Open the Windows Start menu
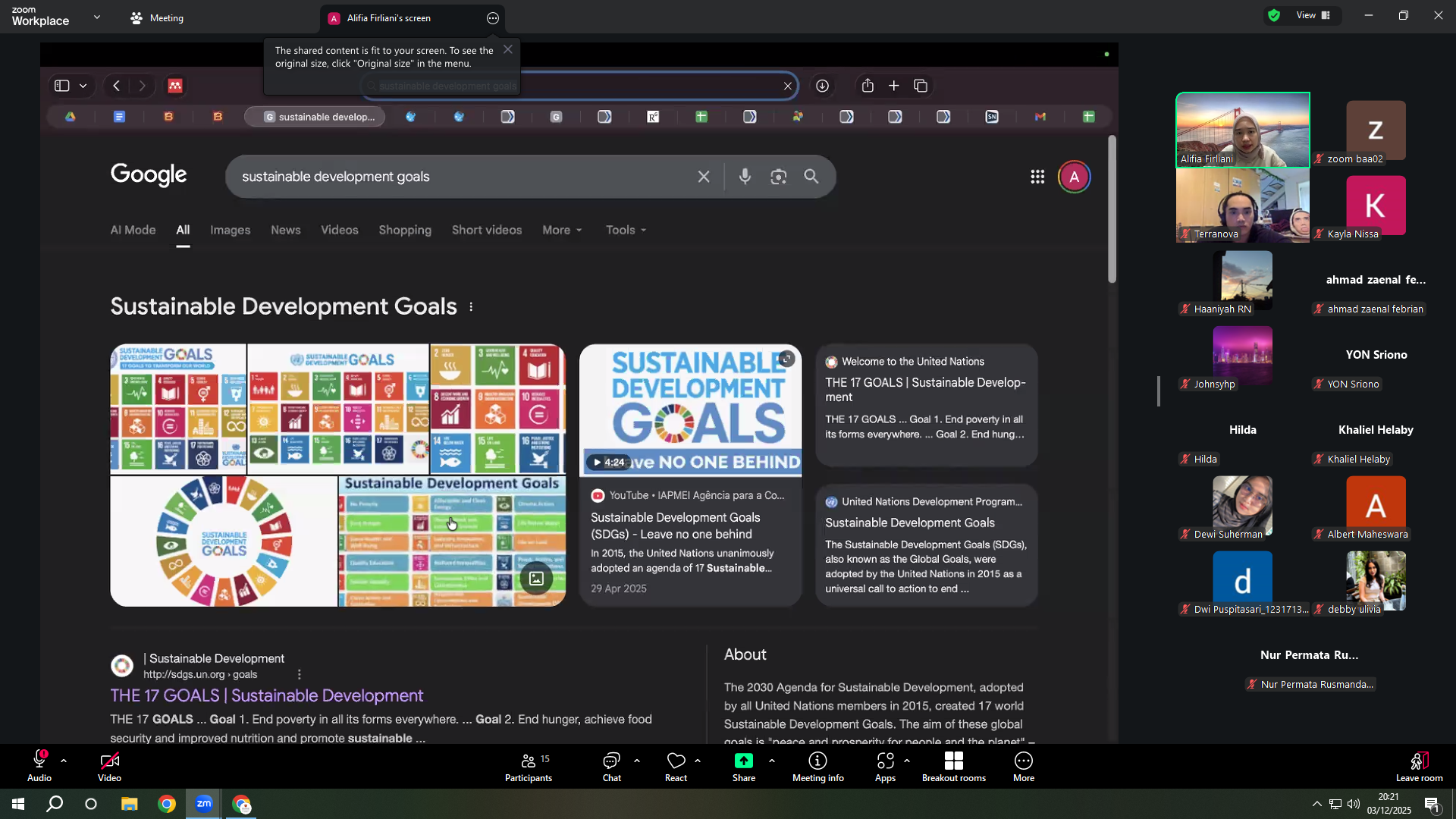This screenshot has width=1456, height=819. [18, 804]
